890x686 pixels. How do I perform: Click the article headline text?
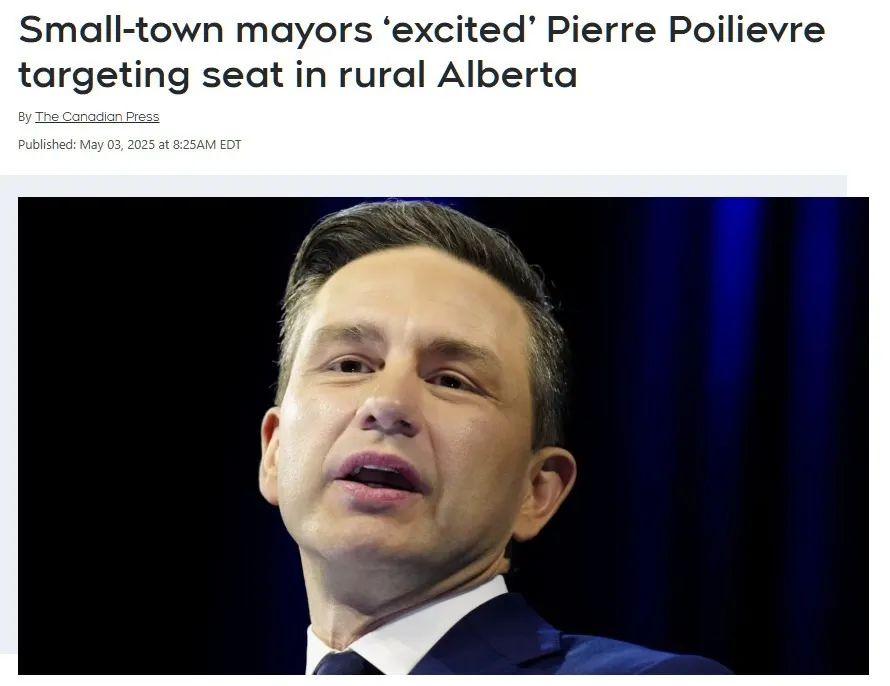click(421, 52)
